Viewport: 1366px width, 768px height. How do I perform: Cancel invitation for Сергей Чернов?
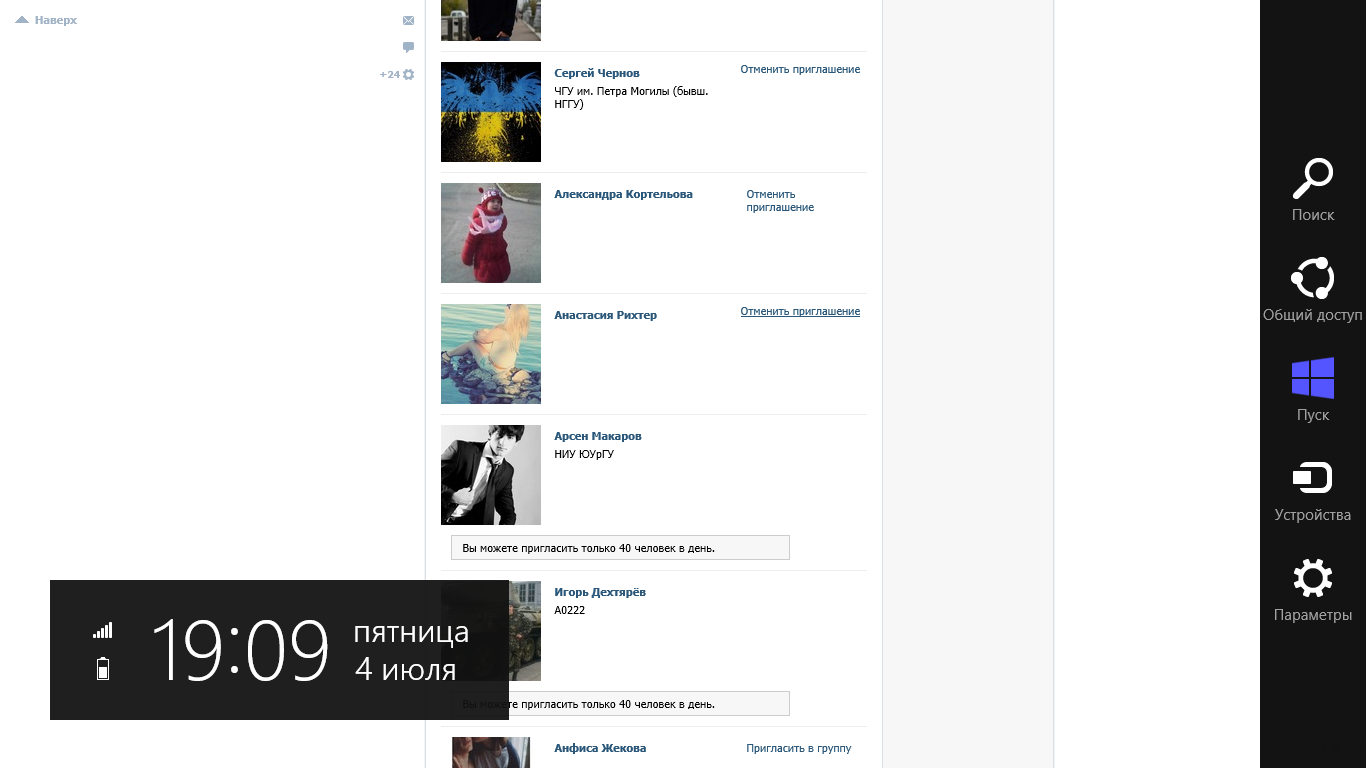pyautogui.click(x=800, y=69)
